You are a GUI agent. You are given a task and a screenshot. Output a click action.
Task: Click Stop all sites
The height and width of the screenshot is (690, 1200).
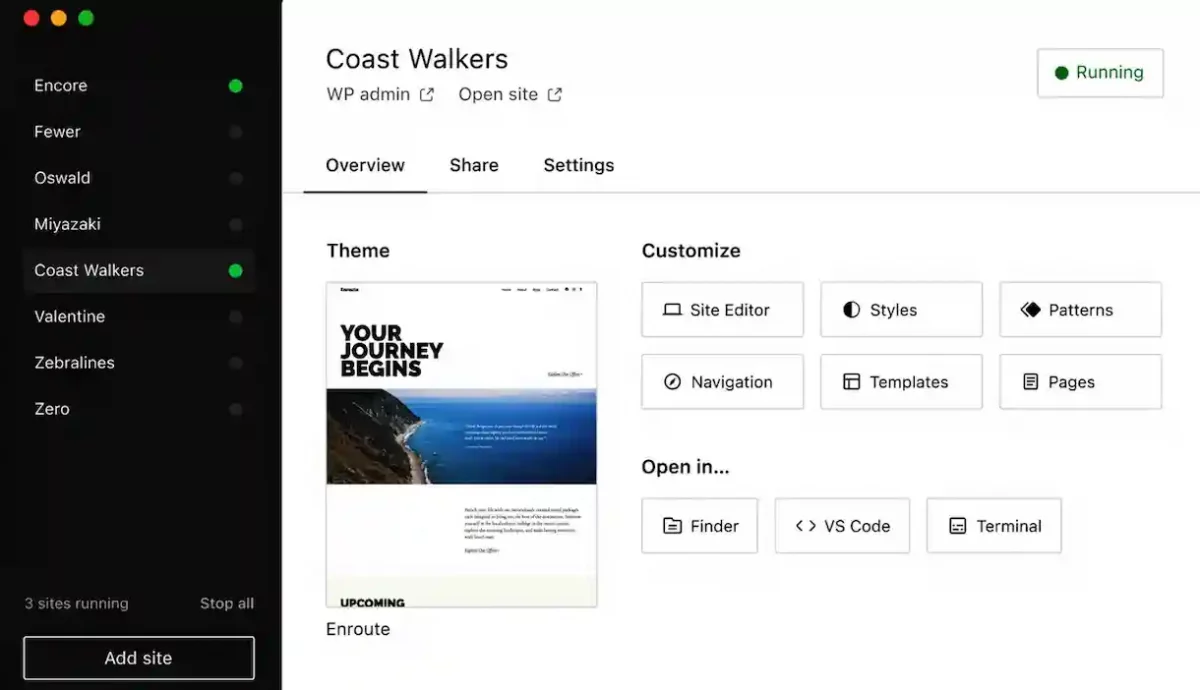click(x=227, y=604)
